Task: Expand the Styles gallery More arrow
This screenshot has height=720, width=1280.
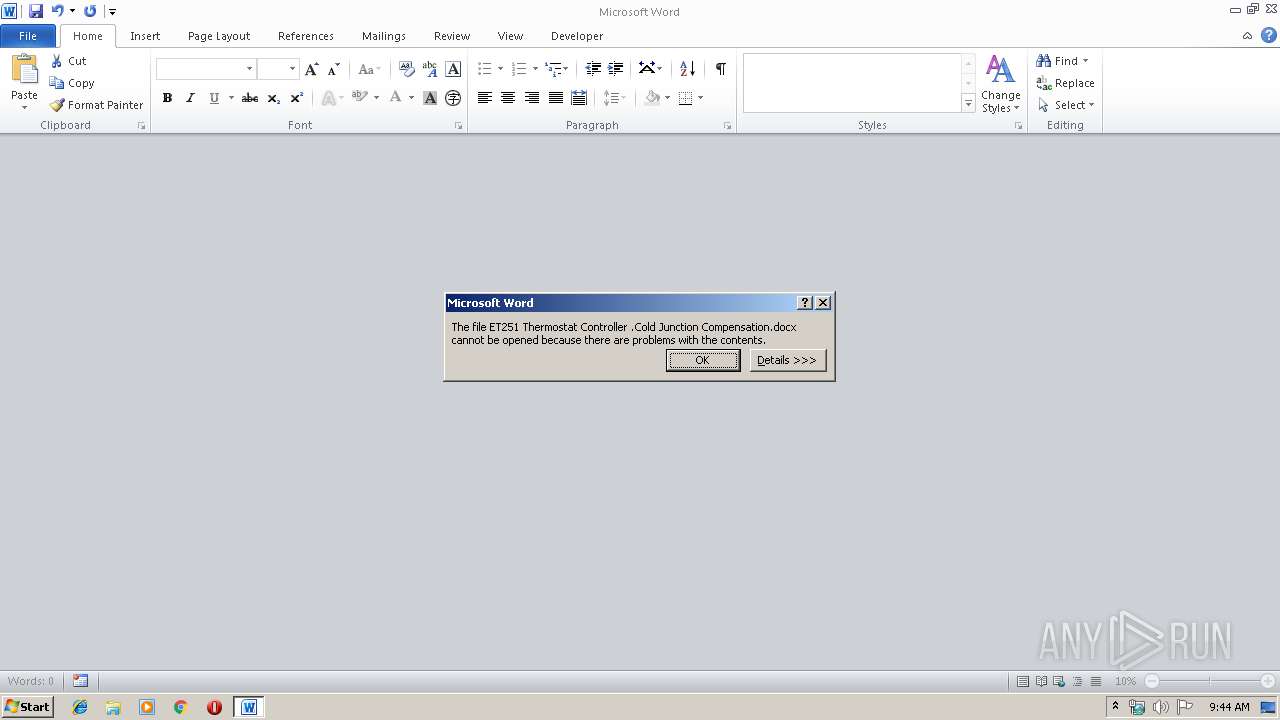Action: 968,103
